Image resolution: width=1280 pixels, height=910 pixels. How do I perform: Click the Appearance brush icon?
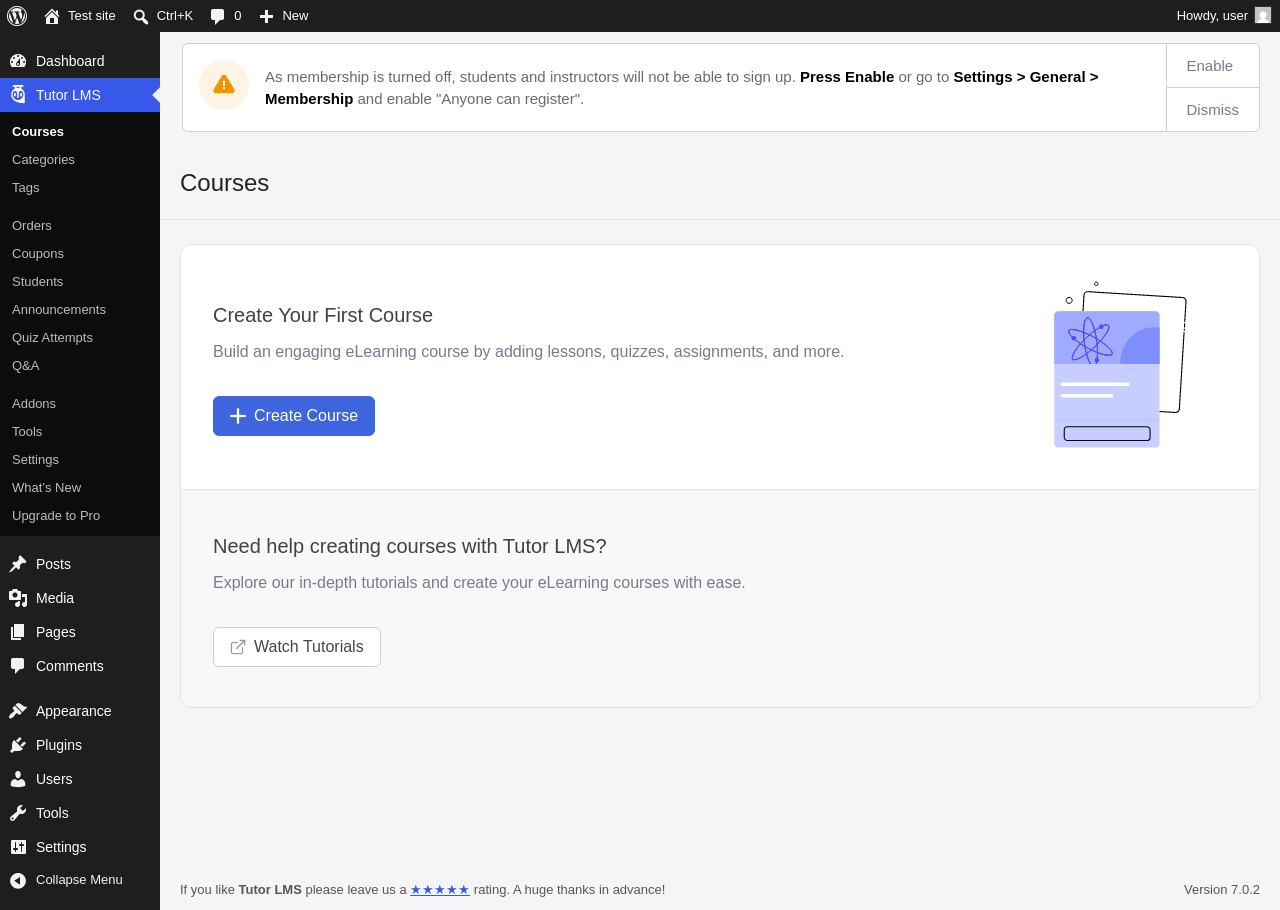[18, 711]
